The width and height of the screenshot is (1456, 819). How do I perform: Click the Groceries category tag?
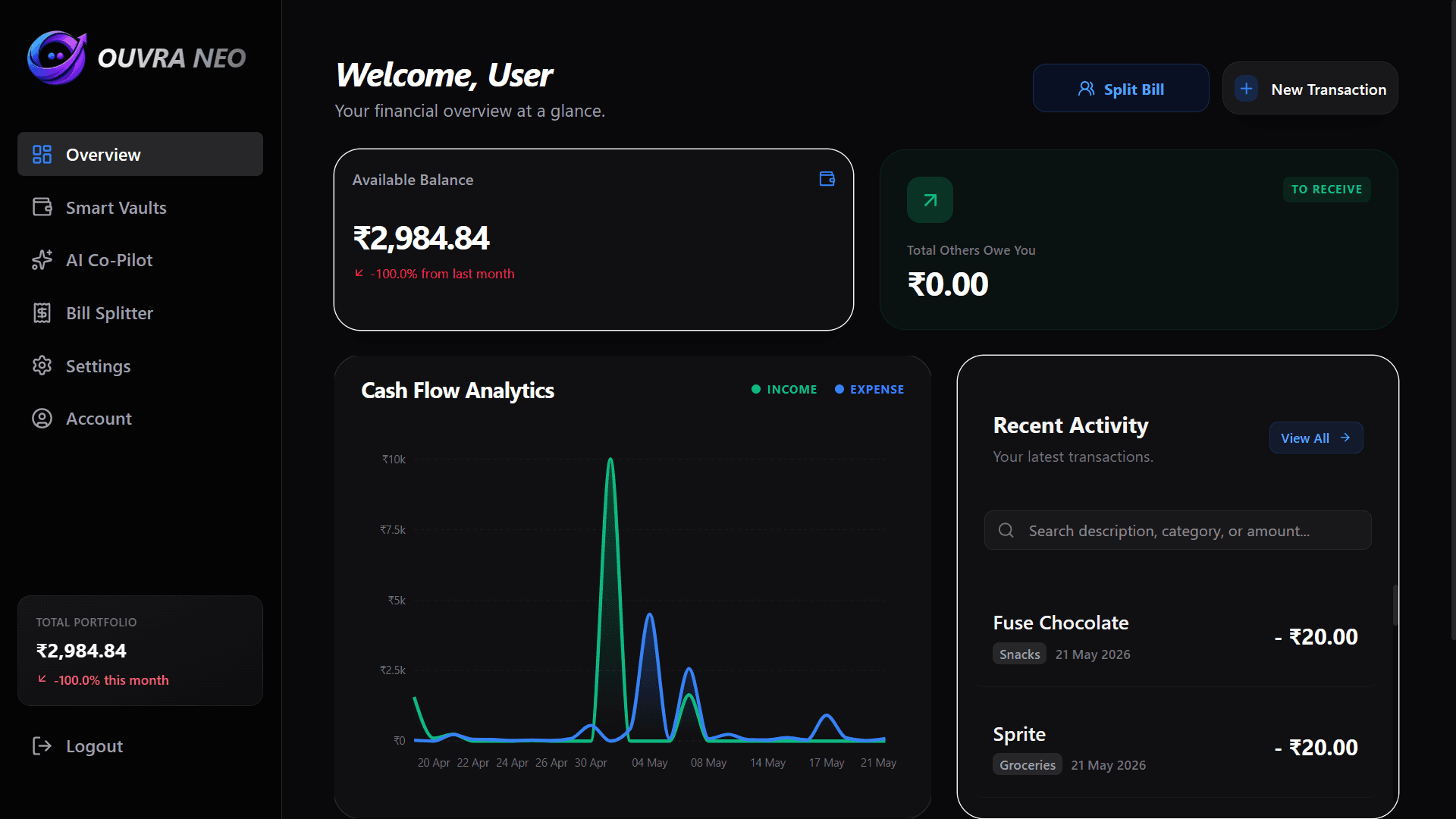(x=1027, y=764)
